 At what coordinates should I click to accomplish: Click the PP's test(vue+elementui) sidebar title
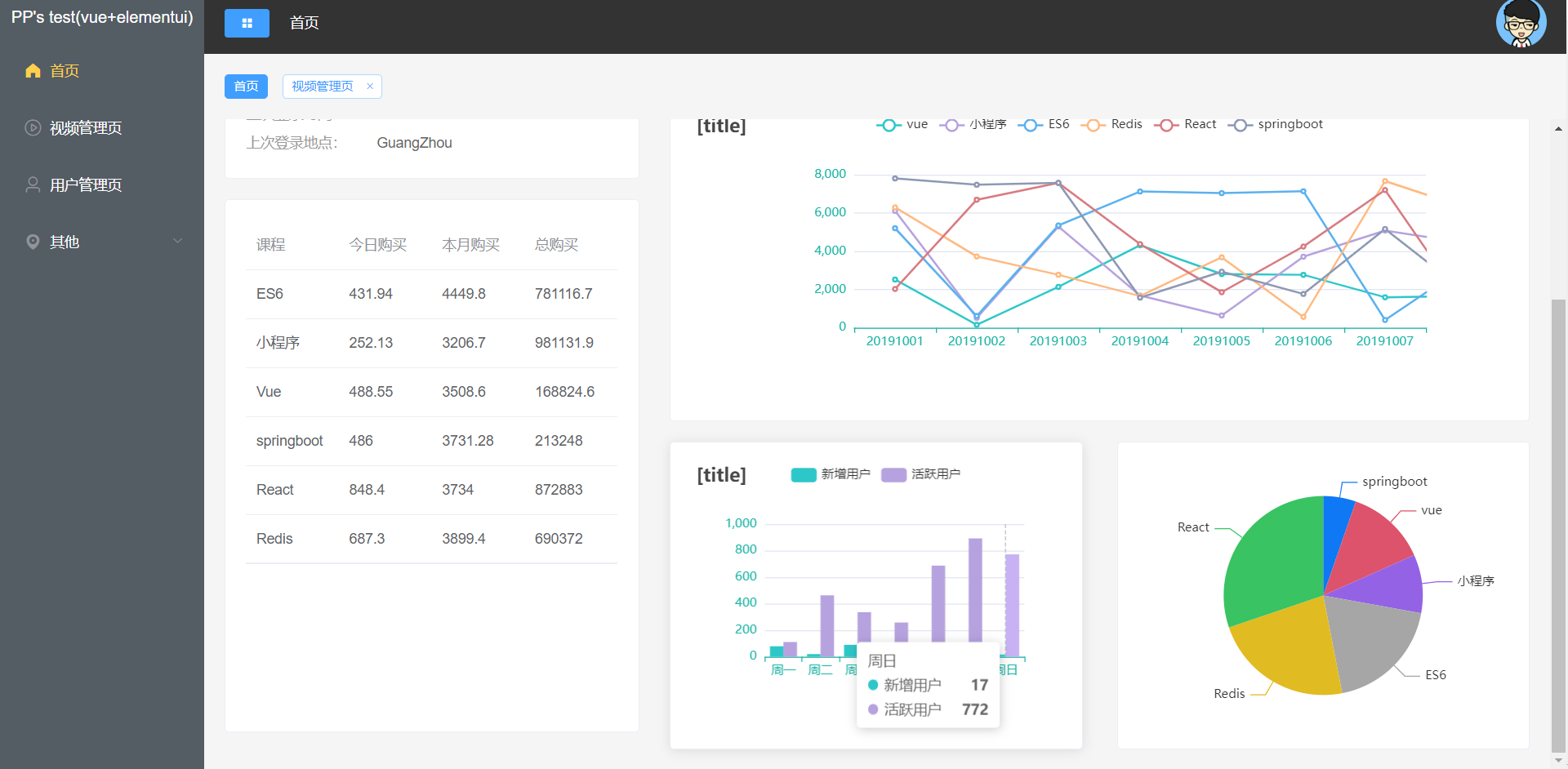[x=102, y=17]
